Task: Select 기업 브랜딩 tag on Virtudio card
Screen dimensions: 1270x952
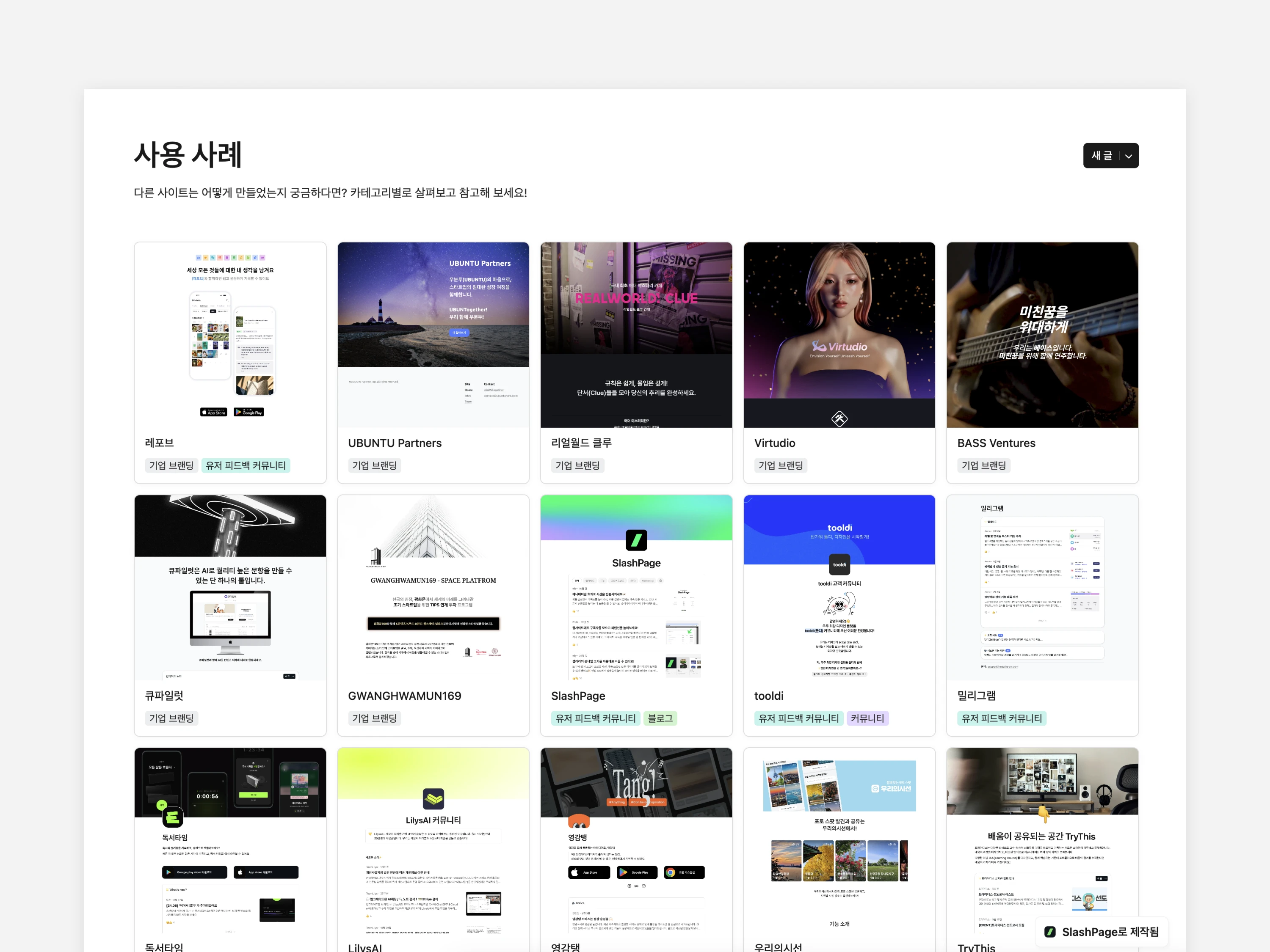Action: tap(781, 465)
